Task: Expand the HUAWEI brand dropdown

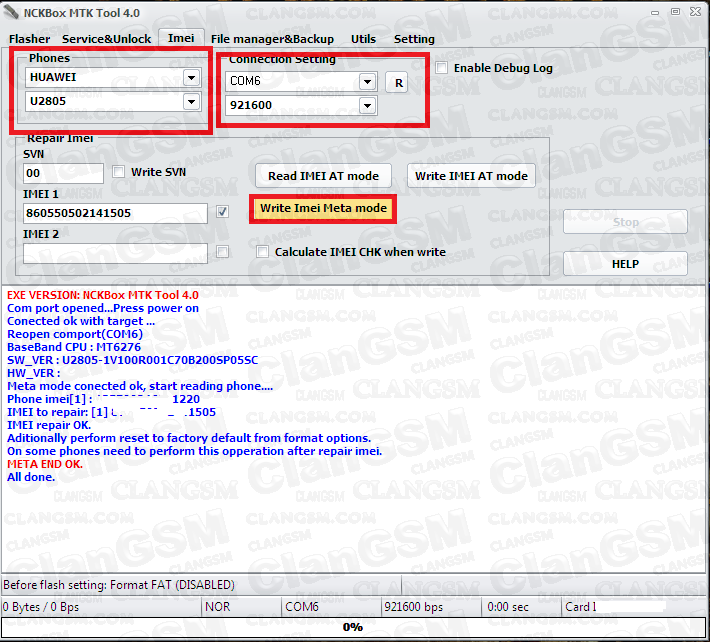Action: pos(192,77)
